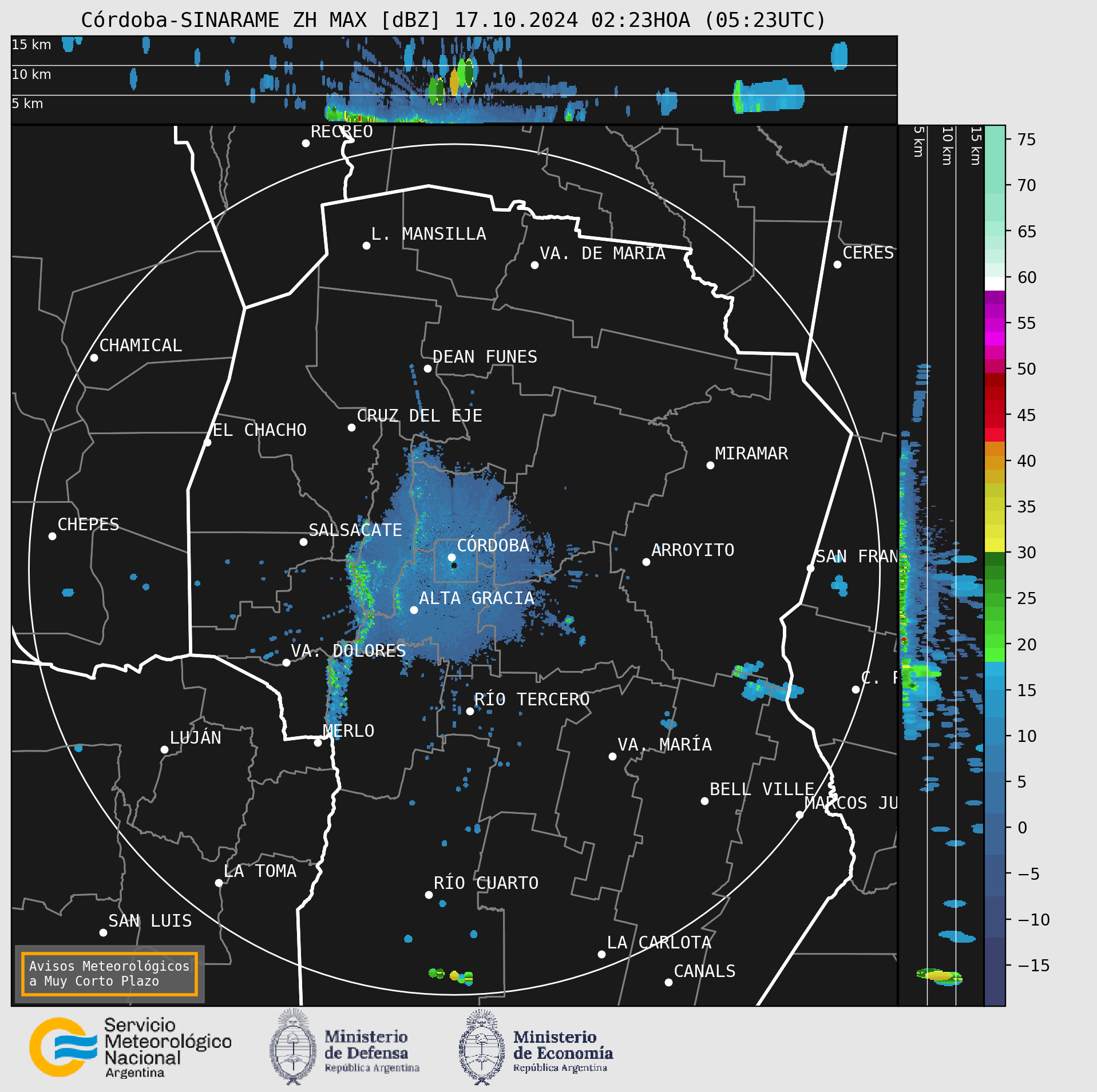
Task: Click the 15 km label in right cross-section
Action: (976, 146)
